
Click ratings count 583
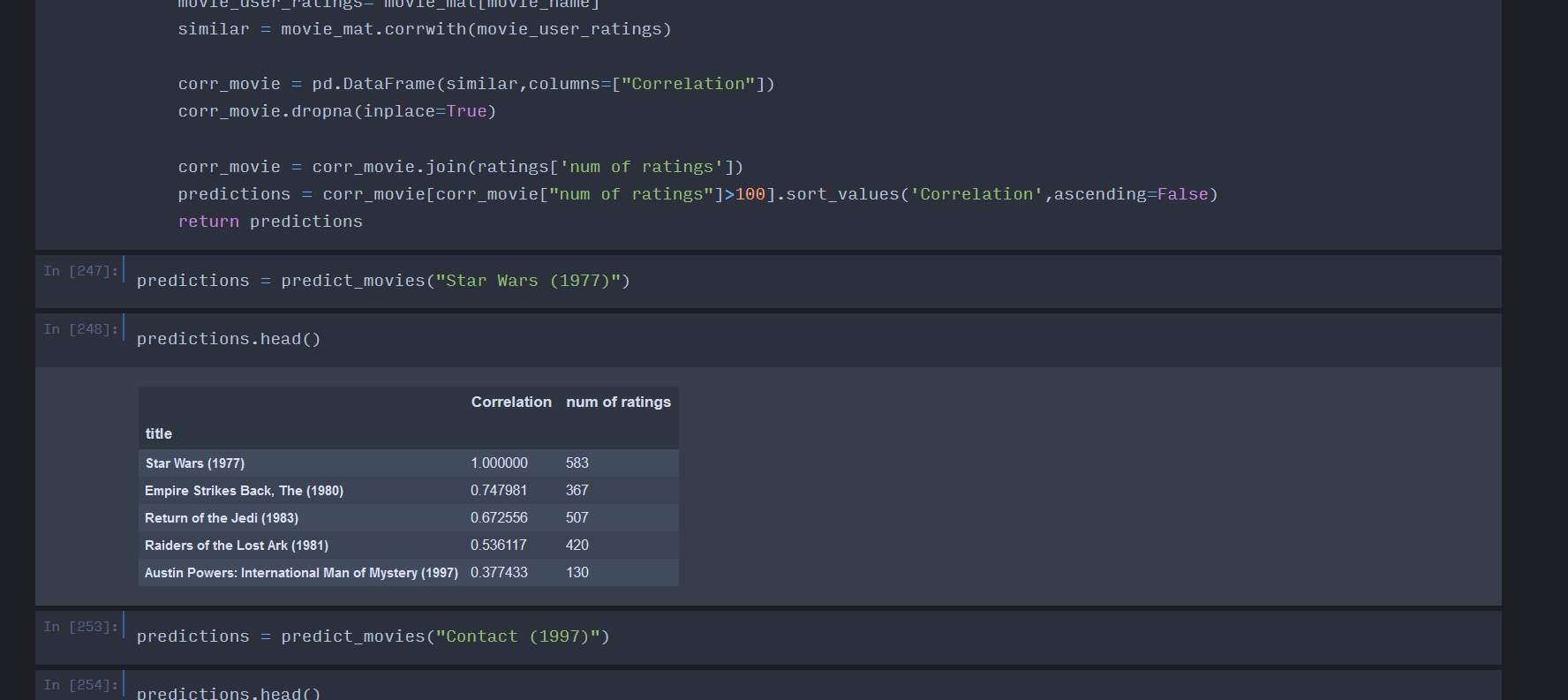click(577, 463)
